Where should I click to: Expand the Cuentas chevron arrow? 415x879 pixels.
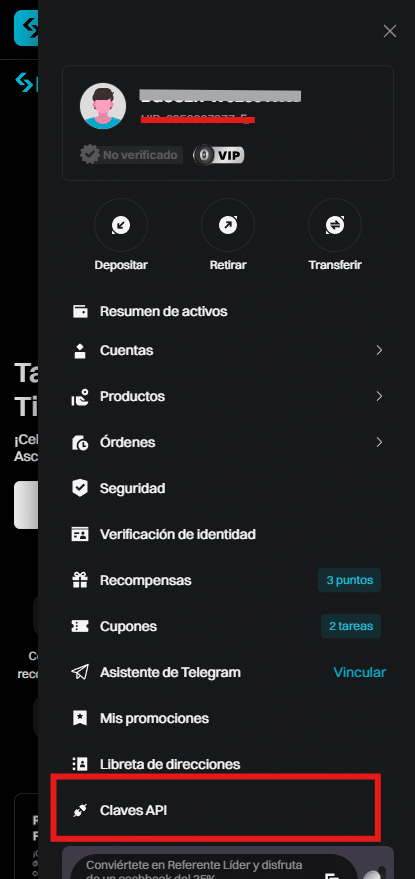point(380,350)
